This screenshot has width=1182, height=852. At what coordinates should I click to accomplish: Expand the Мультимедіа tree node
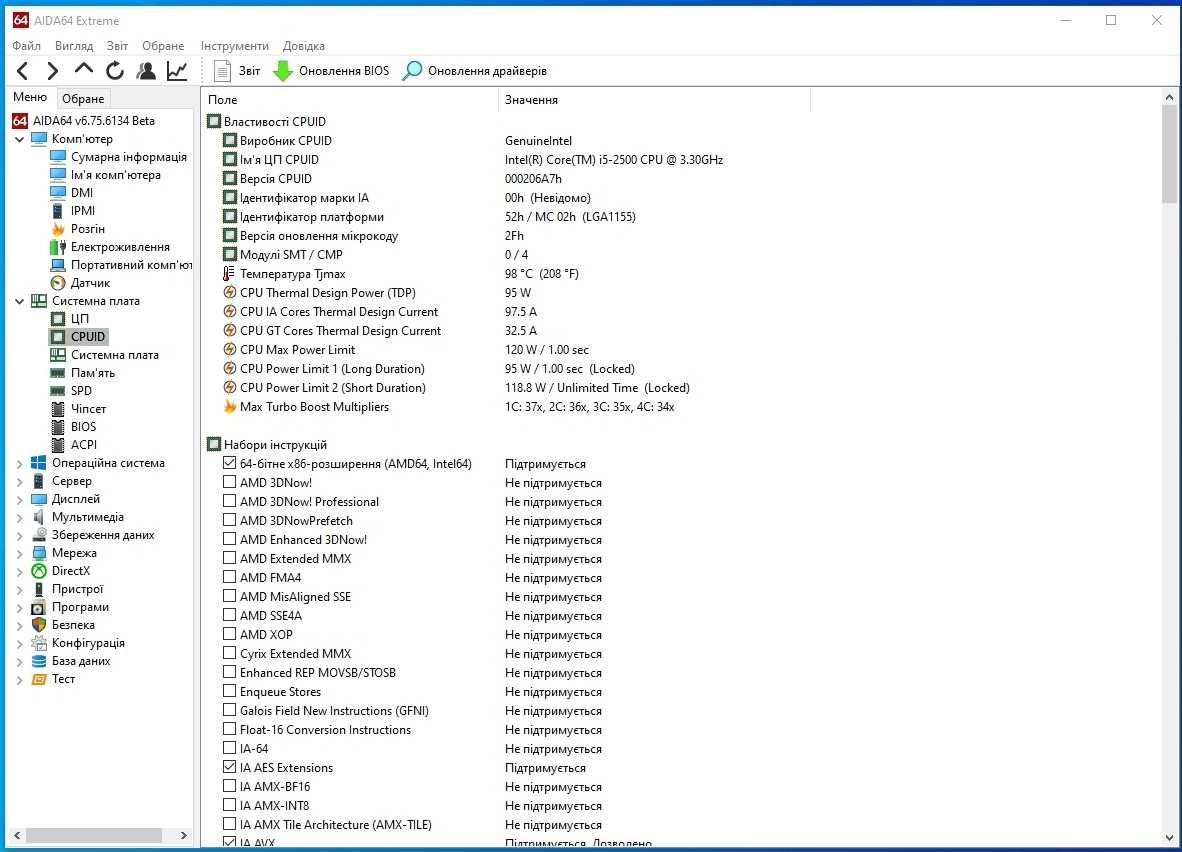[20, 518]
